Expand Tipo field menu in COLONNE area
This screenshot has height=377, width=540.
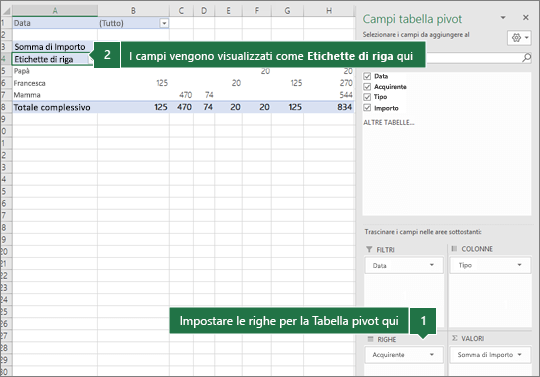[519, 265]
